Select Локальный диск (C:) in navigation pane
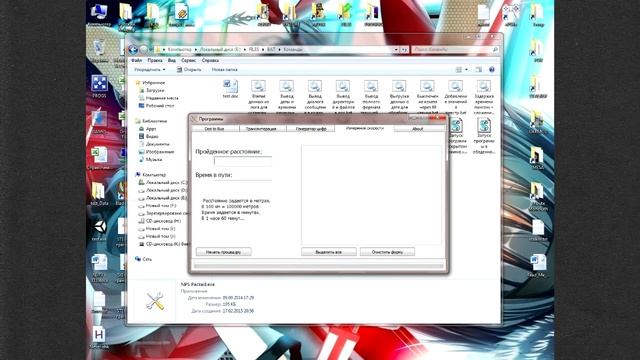This screenshot has width=640, height=360. (163, 182)
